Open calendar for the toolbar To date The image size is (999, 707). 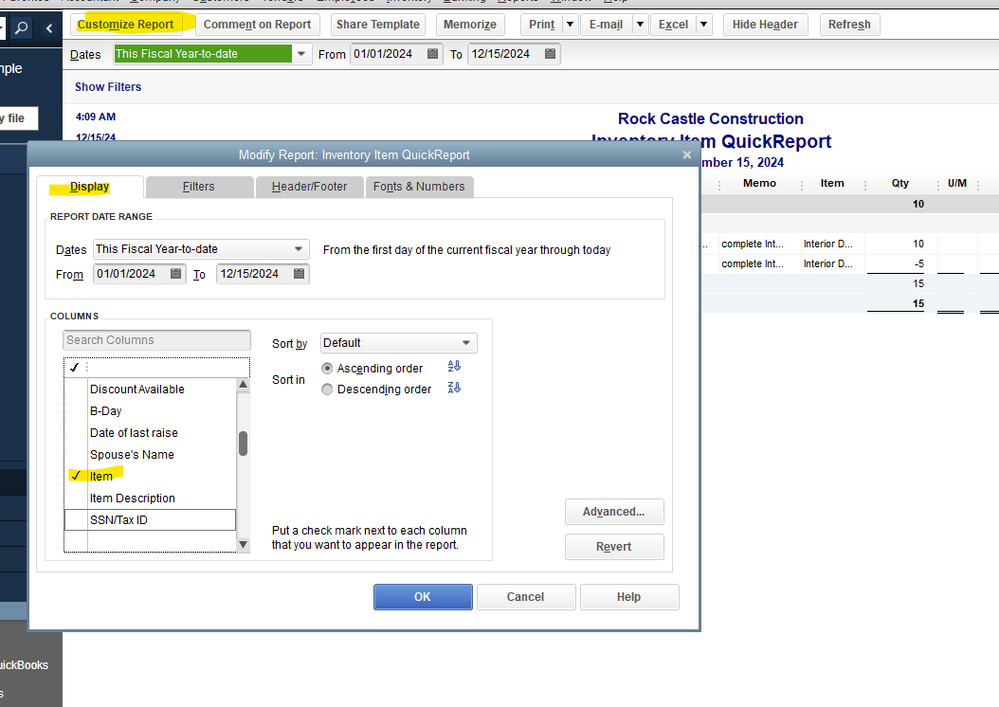550,54
